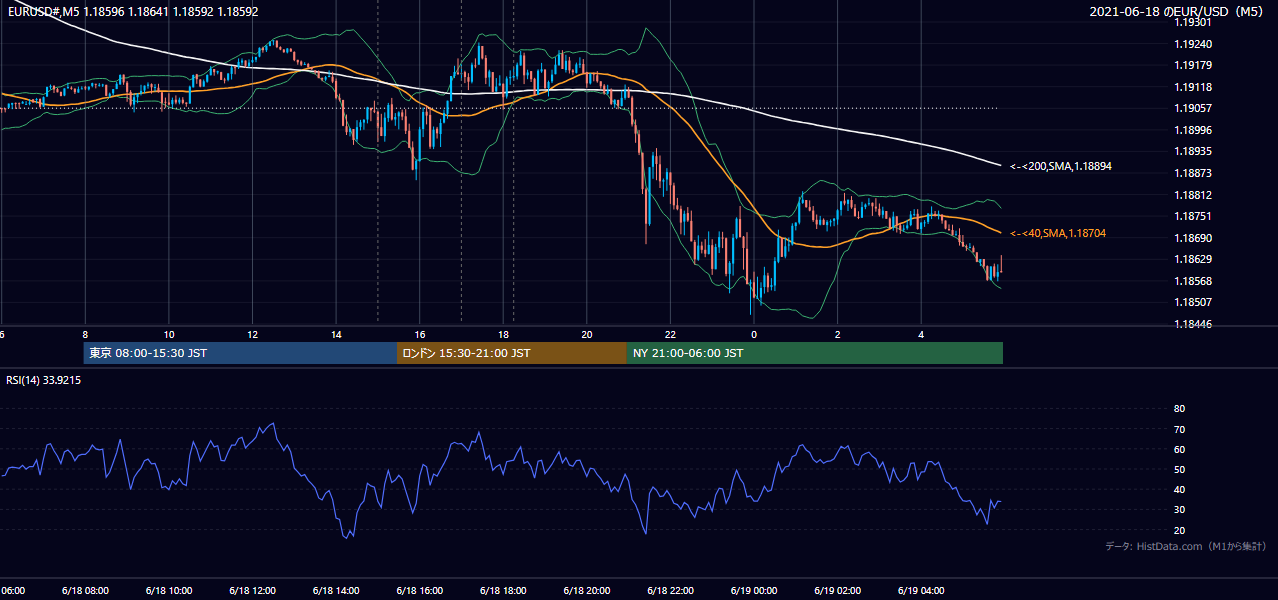The height and width of the screenshot is (600, 1278).
Task: Click the 2021-06-18 EUR/USD (M5) chart heading
Action: (x=1178, y=11)
